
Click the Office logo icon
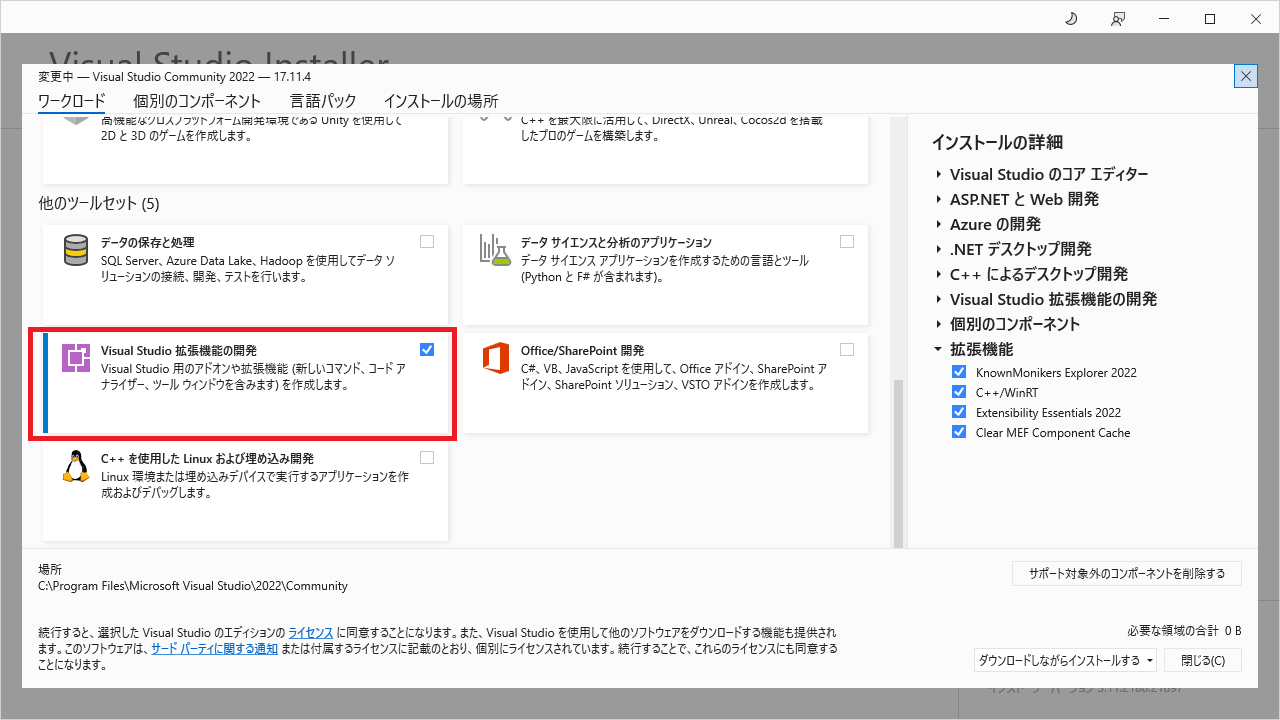[496, 358]
